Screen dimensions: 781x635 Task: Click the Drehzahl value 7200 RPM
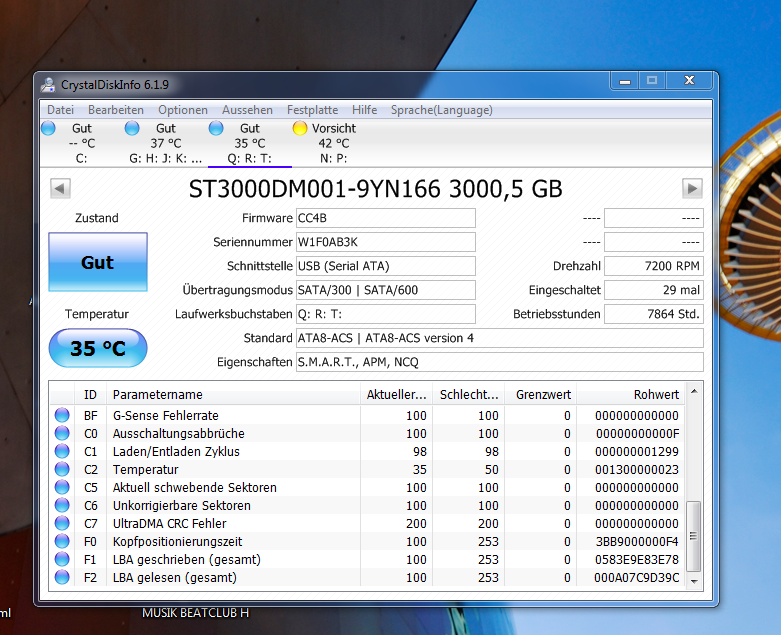[653, 266]
